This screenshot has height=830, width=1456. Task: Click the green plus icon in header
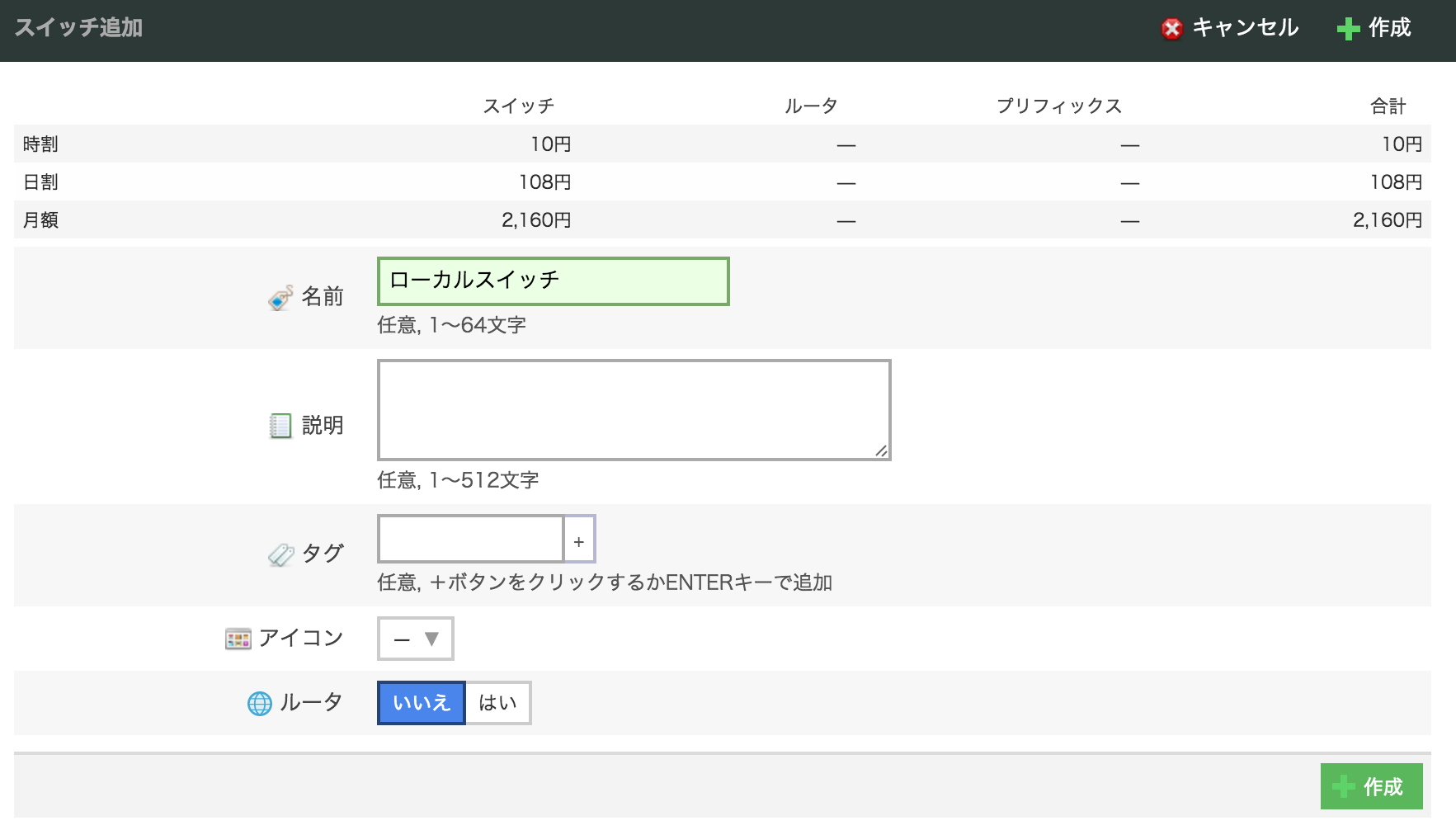pyautogui.click(x=1348, y=29)
